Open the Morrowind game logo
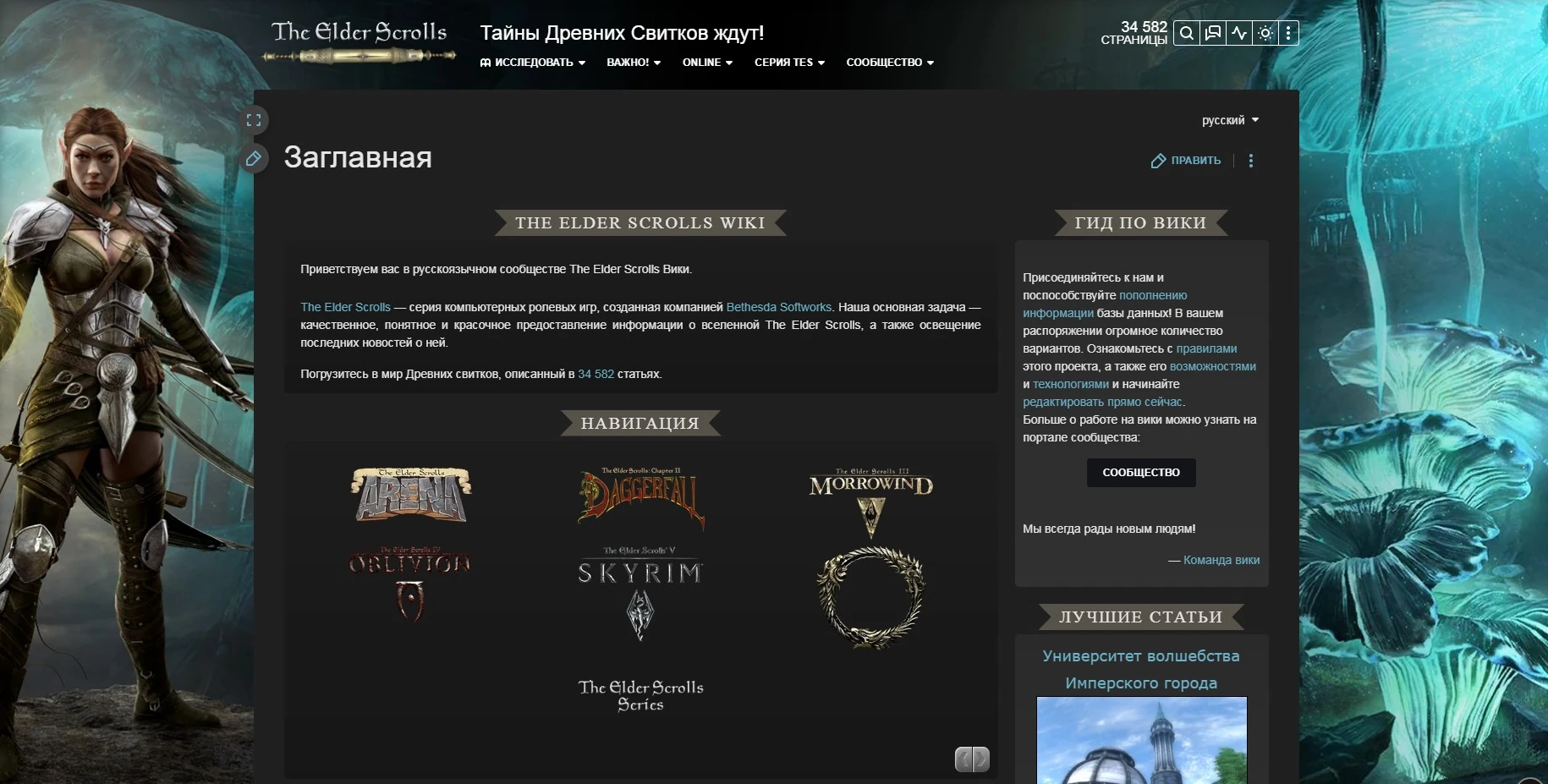This screenshot has height=784, width=1548. (x=871, y=502)
